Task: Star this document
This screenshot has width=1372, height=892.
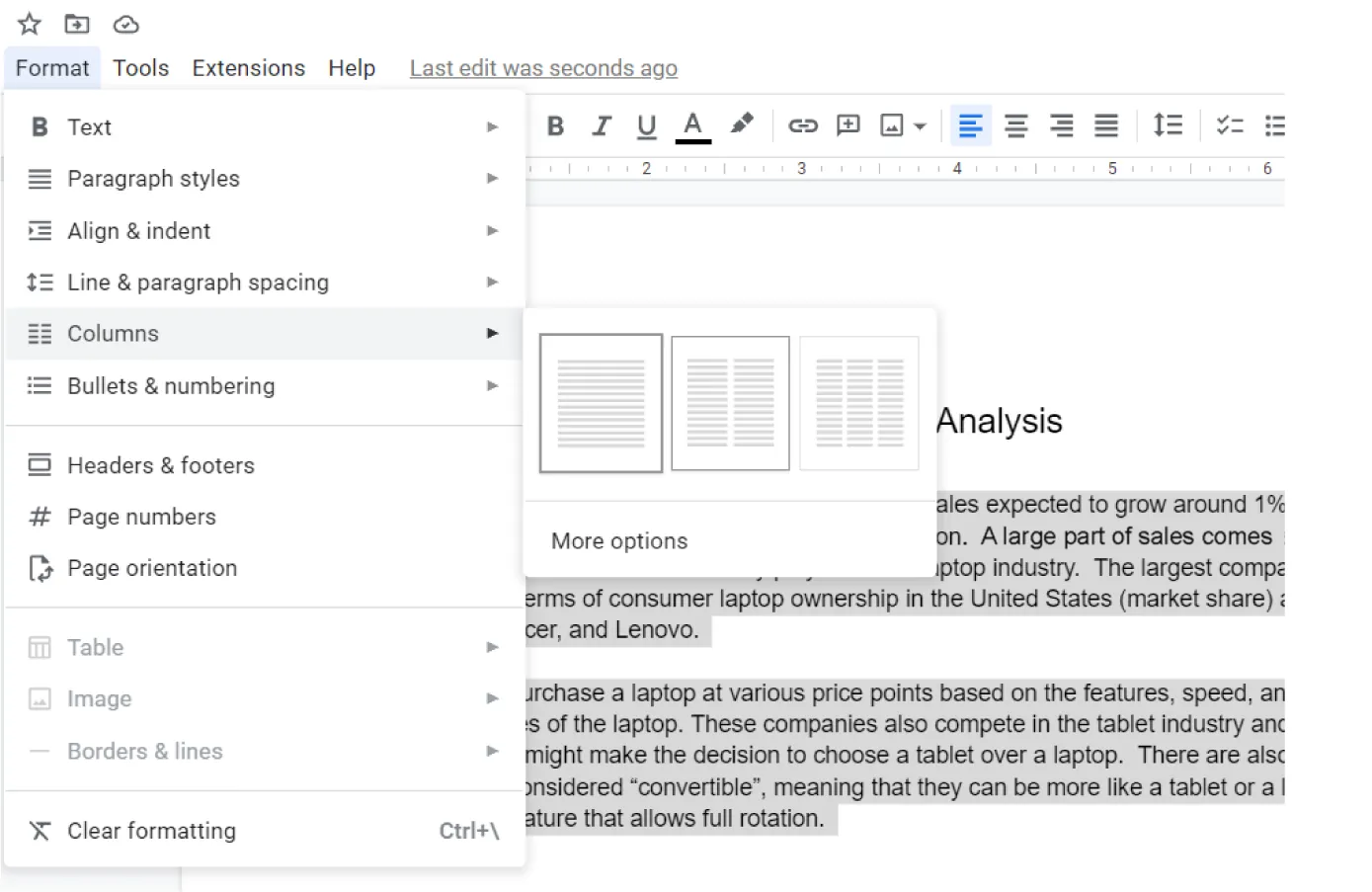Action: 28,24
